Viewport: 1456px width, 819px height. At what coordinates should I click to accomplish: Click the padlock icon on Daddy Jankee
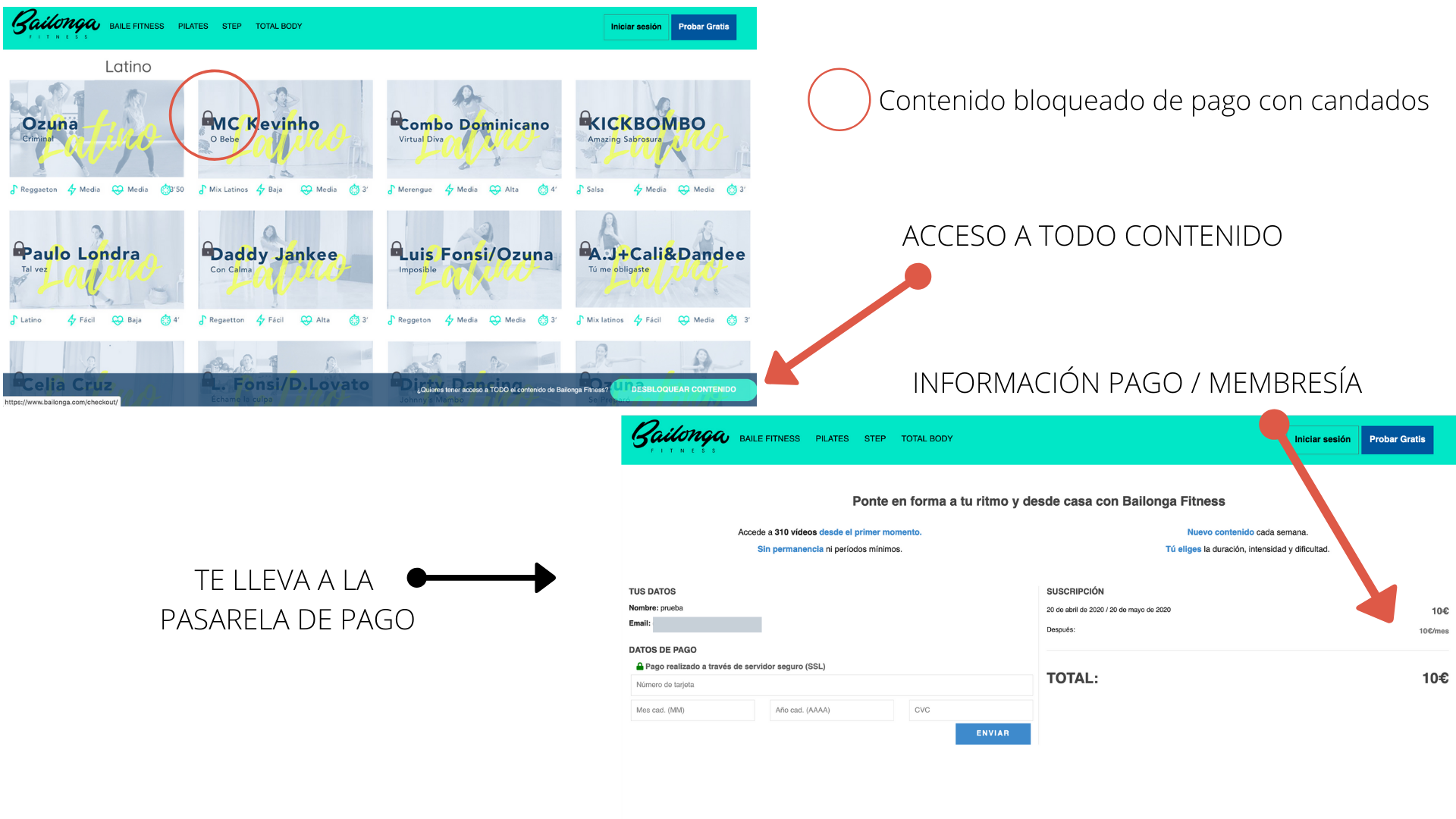pyautogui.click(x=207, y=248)
